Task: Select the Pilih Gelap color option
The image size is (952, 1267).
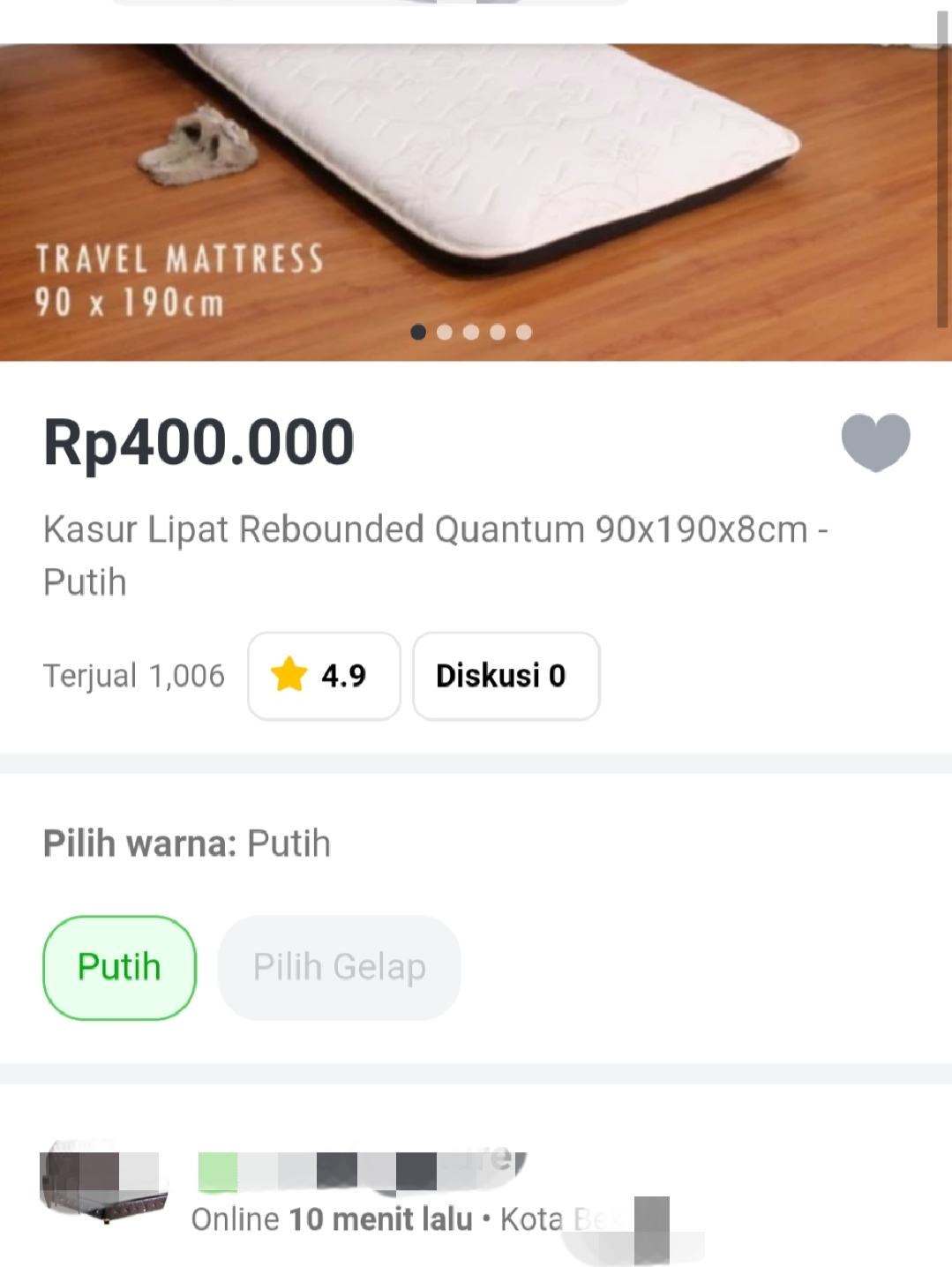Action: (x=339, y=967)
